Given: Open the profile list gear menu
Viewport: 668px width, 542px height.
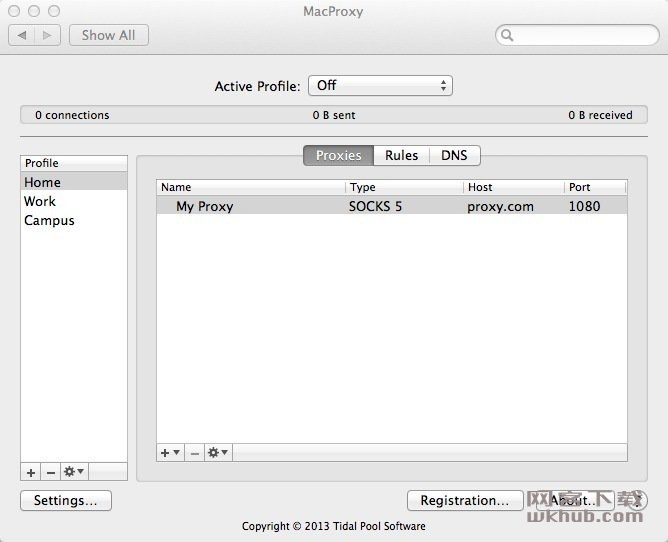Looking at the screenshot, I should [74, 472].
